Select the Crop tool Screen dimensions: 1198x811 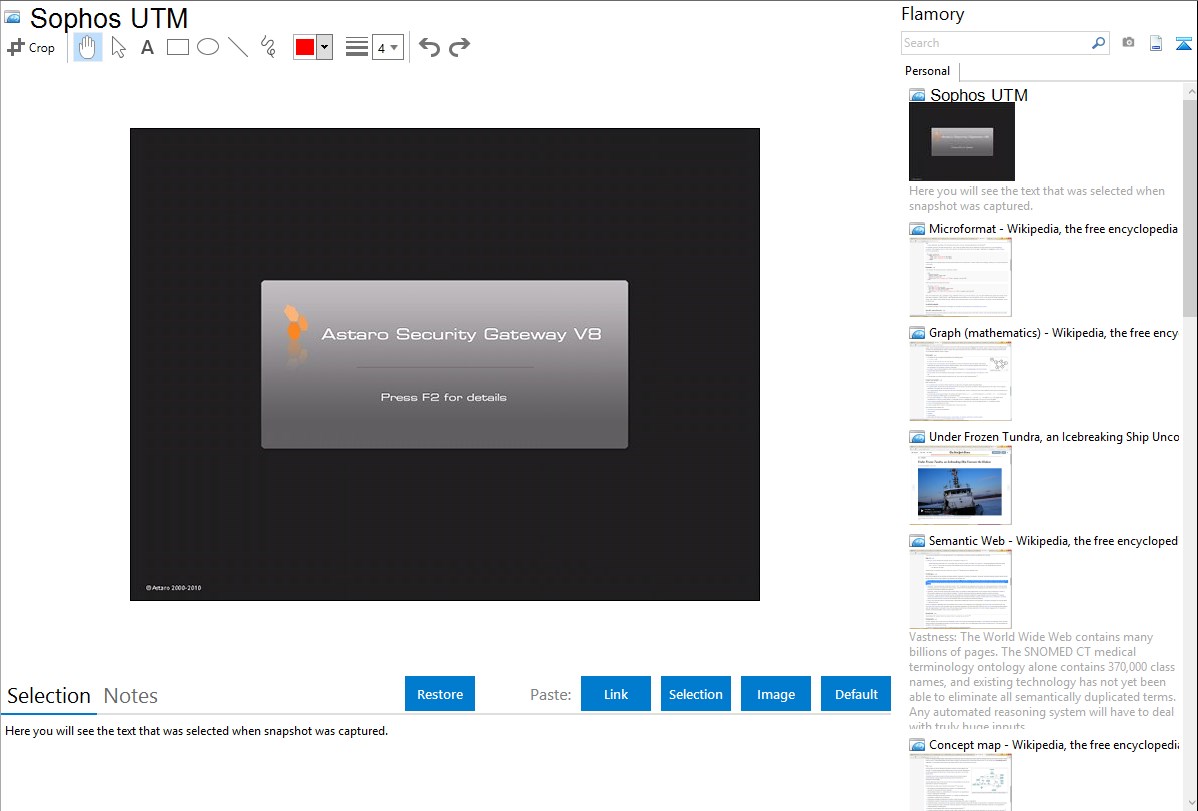31,47
